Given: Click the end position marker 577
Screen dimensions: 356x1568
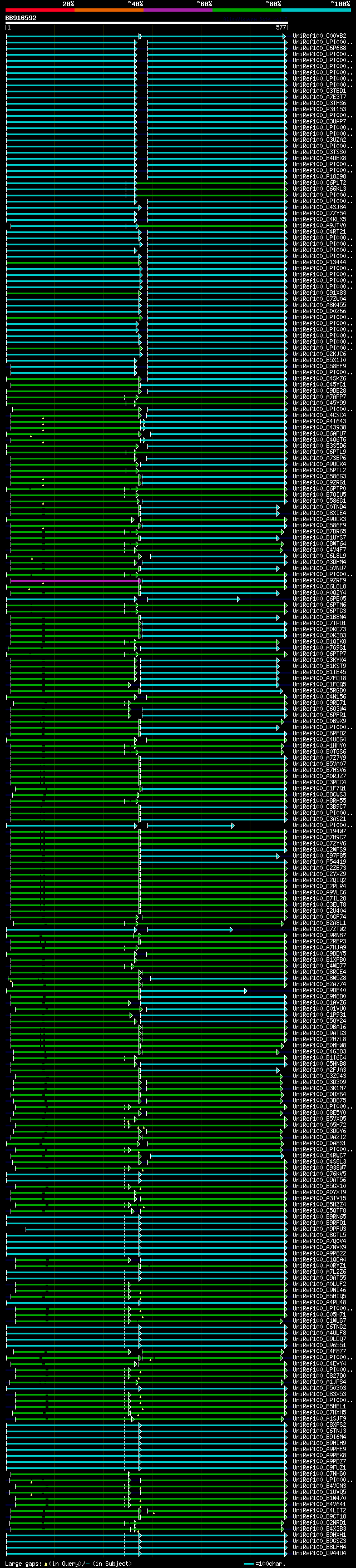Looking at the screenshot, I should click(x=281, y=27).
